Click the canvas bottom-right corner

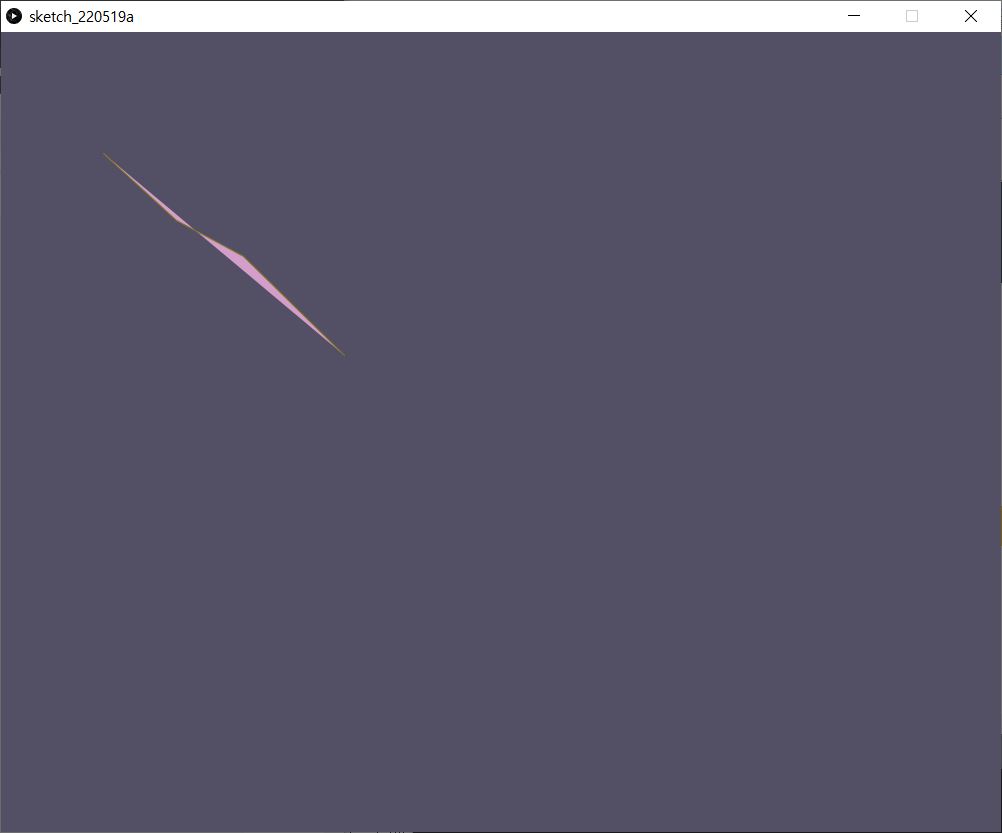(996, 826)
